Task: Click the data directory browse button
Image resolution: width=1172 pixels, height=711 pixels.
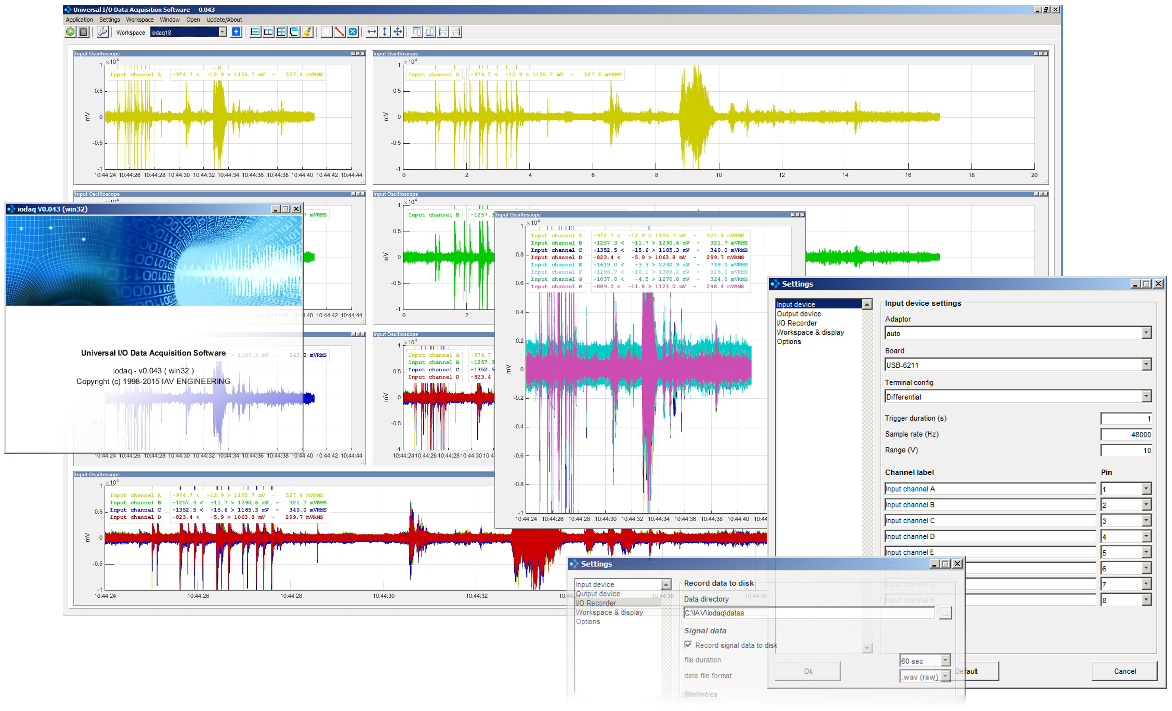Action: tap(944, 612)
